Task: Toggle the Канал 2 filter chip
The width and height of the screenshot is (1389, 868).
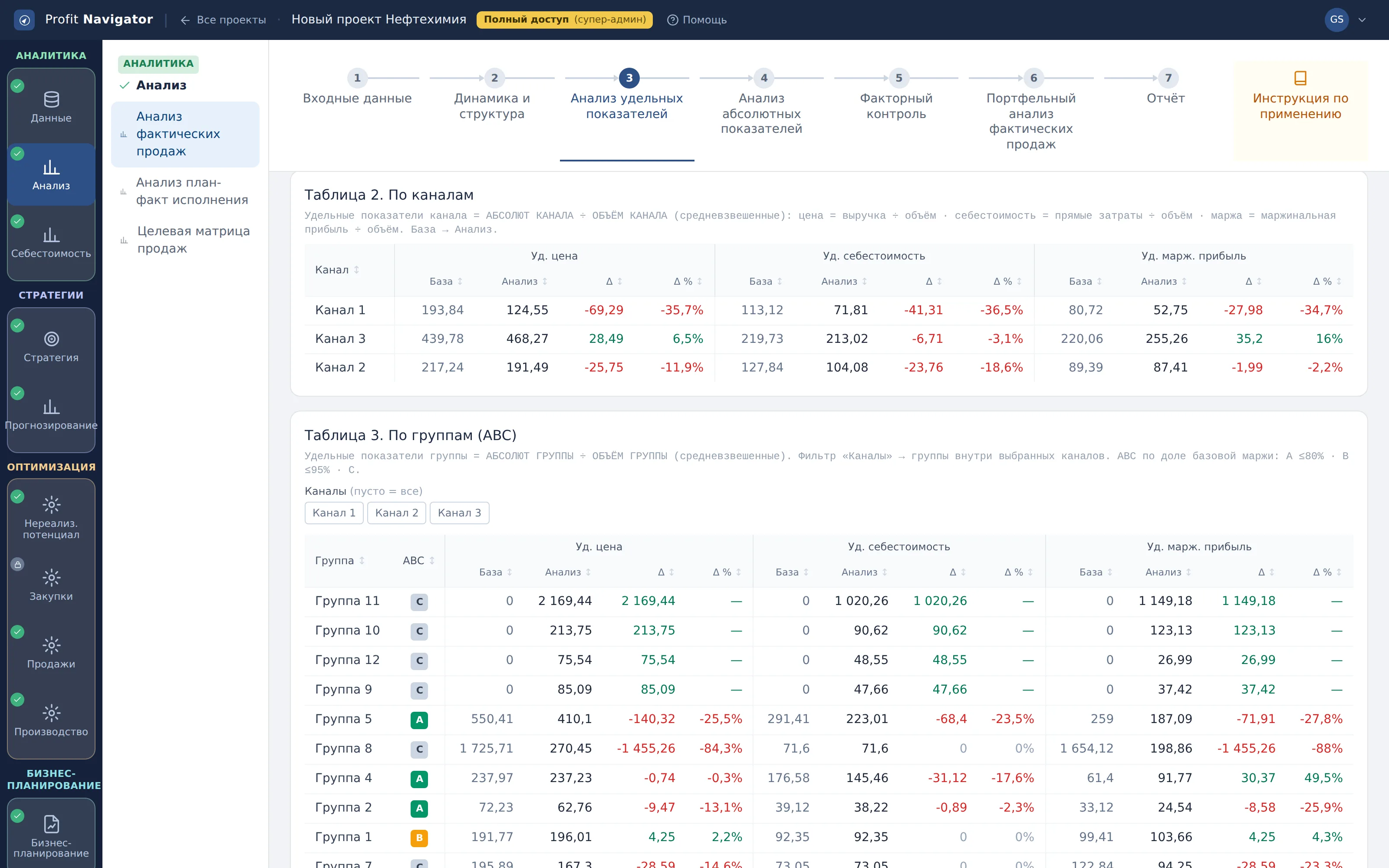Action: [397, 513]
